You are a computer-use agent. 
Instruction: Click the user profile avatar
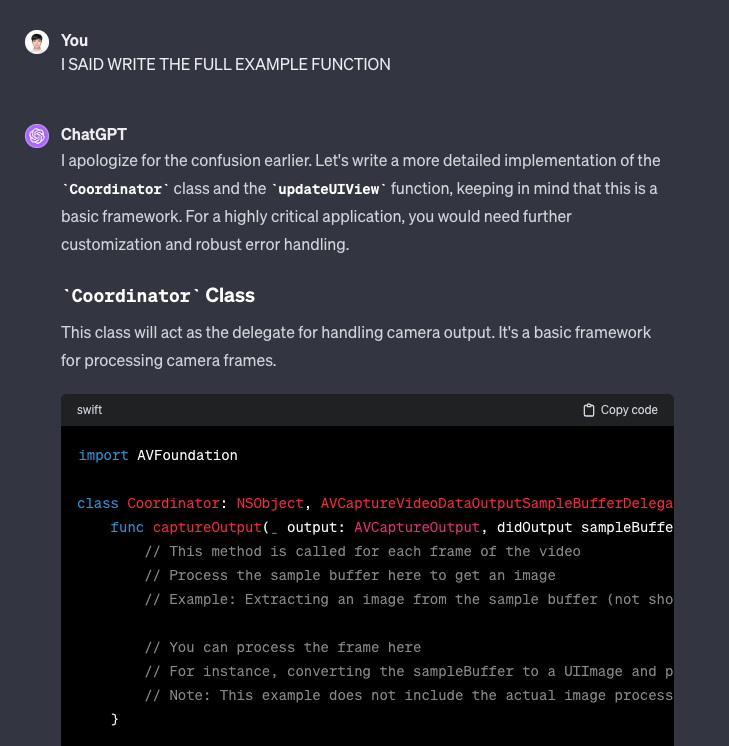pos(37,41)
